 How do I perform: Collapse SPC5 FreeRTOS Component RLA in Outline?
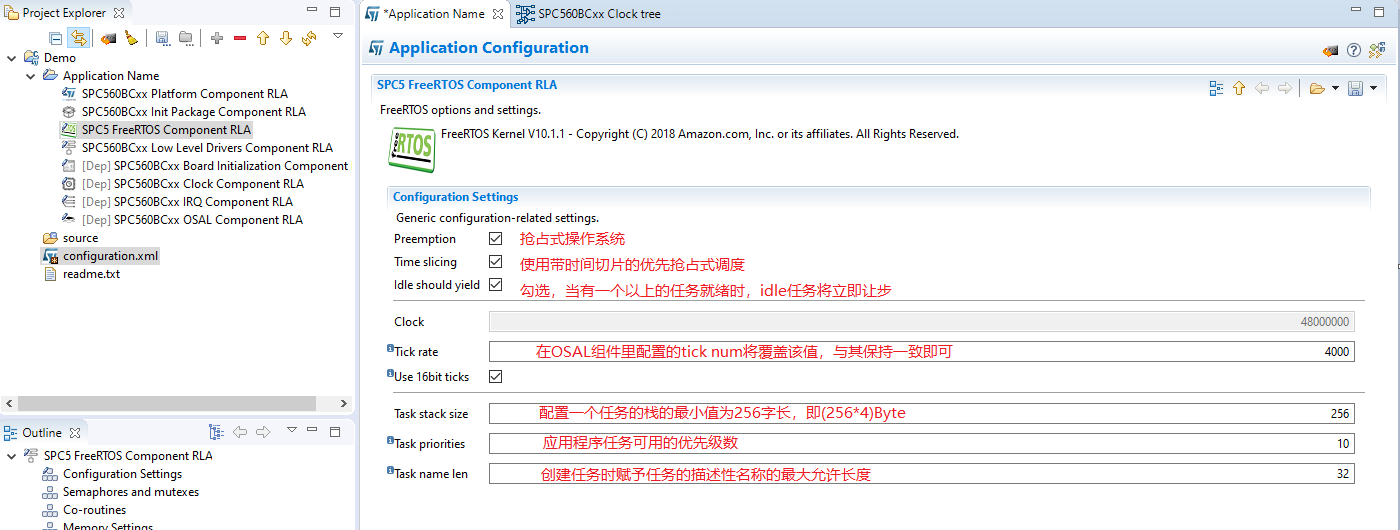pyautogui.click(x=12, y=456)
